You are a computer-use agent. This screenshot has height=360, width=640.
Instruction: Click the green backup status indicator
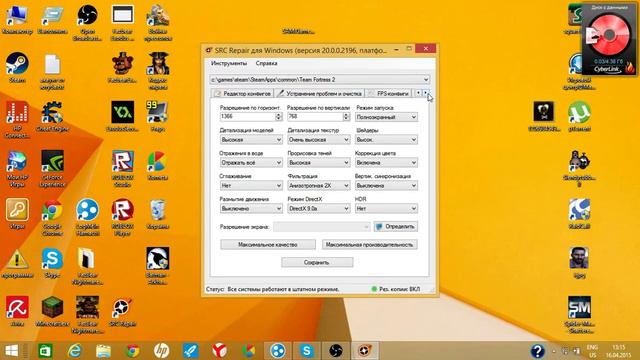click(x=374, y=289)
